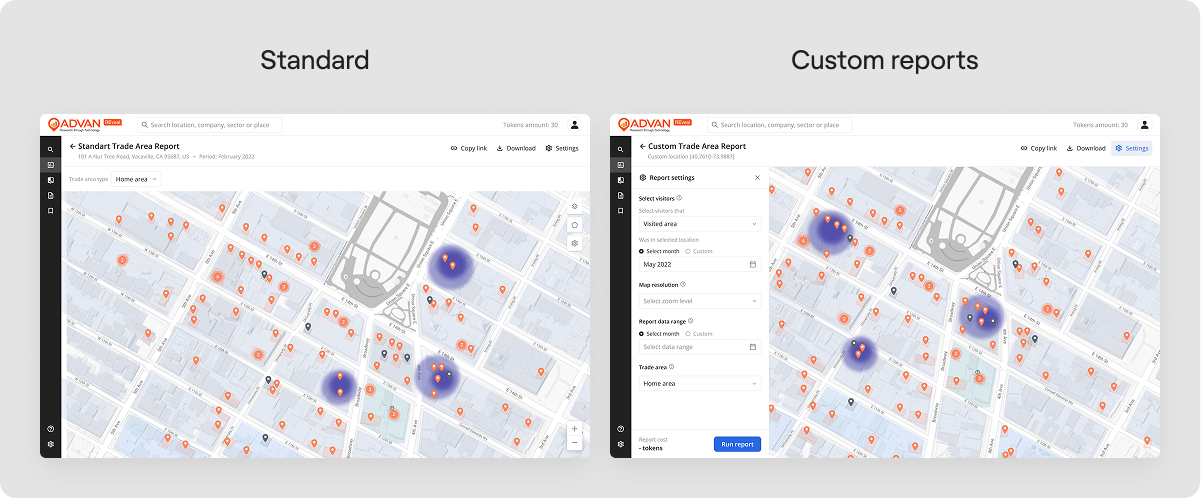Open the calendar icon in Select data range field

pyautogui.click(x=753, y=347)
